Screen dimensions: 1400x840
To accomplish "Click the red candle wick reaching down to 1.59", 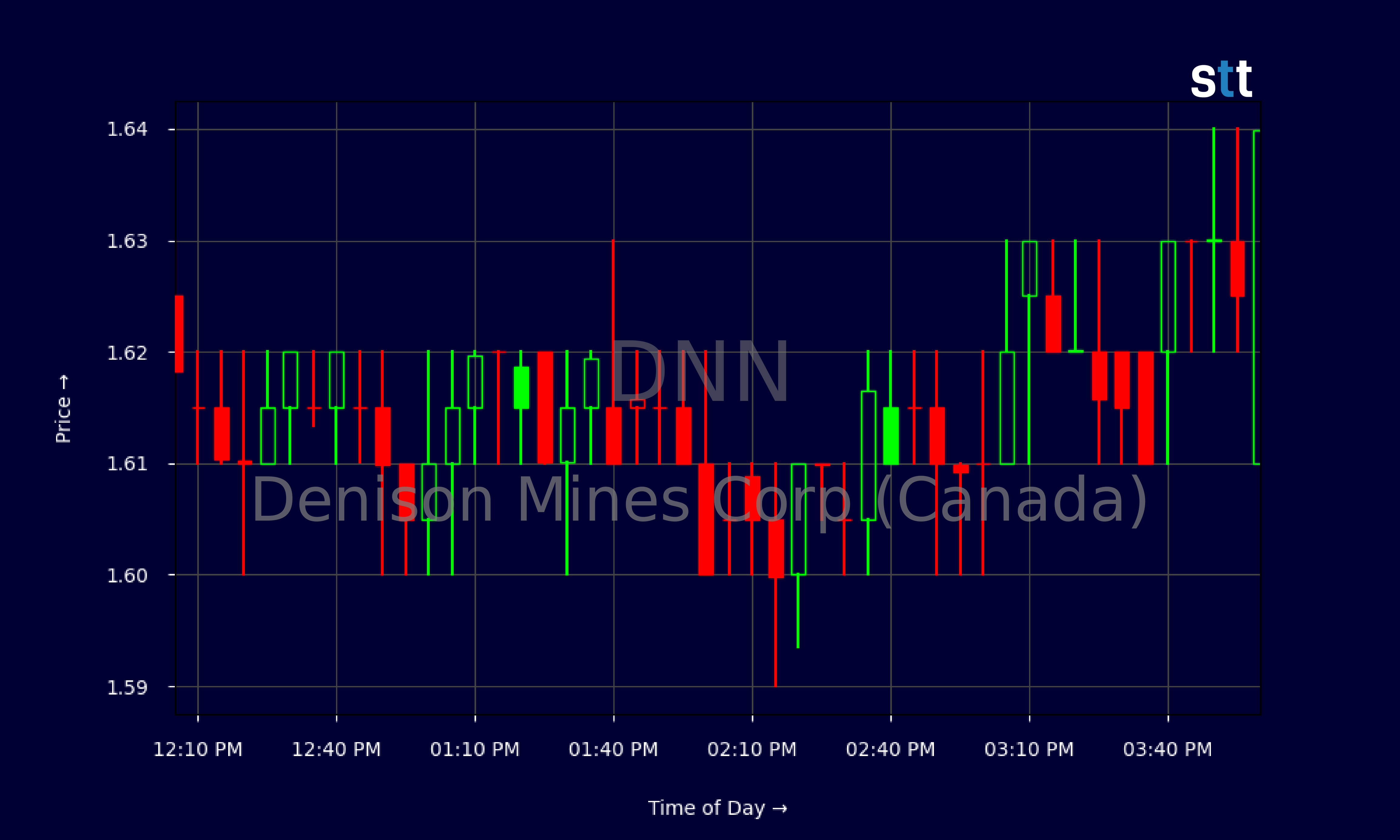I will click(x=775, y=632).
